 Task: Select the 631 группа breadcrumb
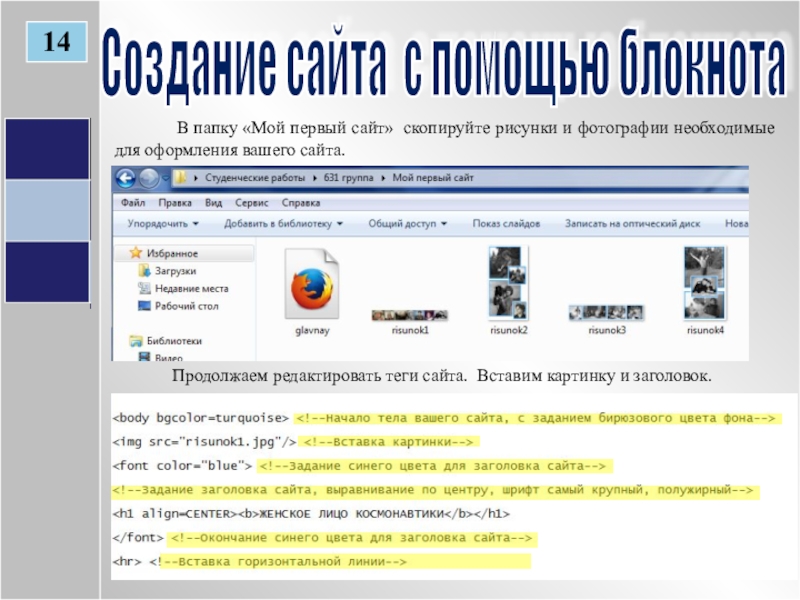pyautogui.click(x=348, y=178)
